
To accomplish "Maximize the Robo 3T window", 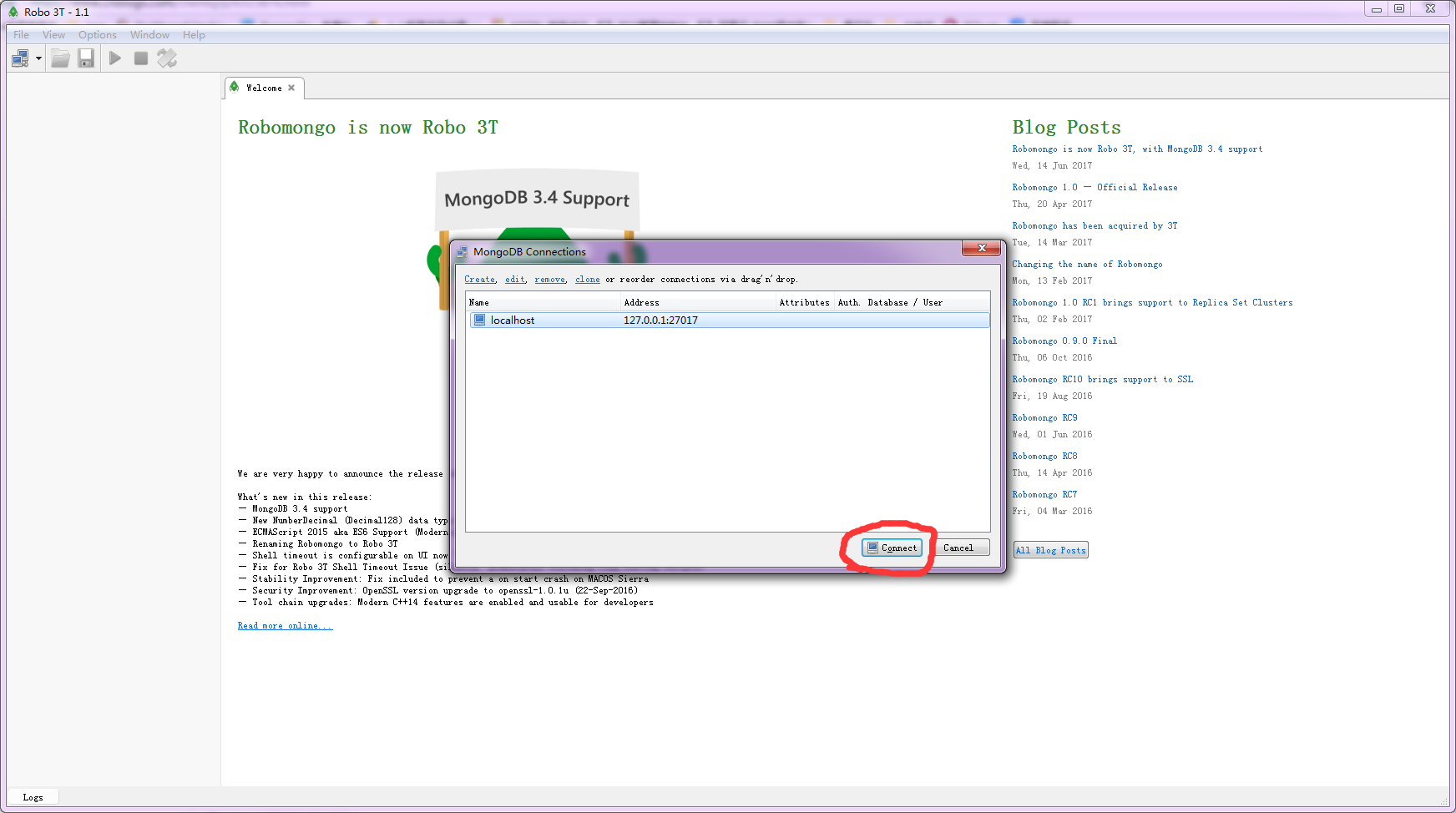I will pyautogui.click(x=1399, y=8).
